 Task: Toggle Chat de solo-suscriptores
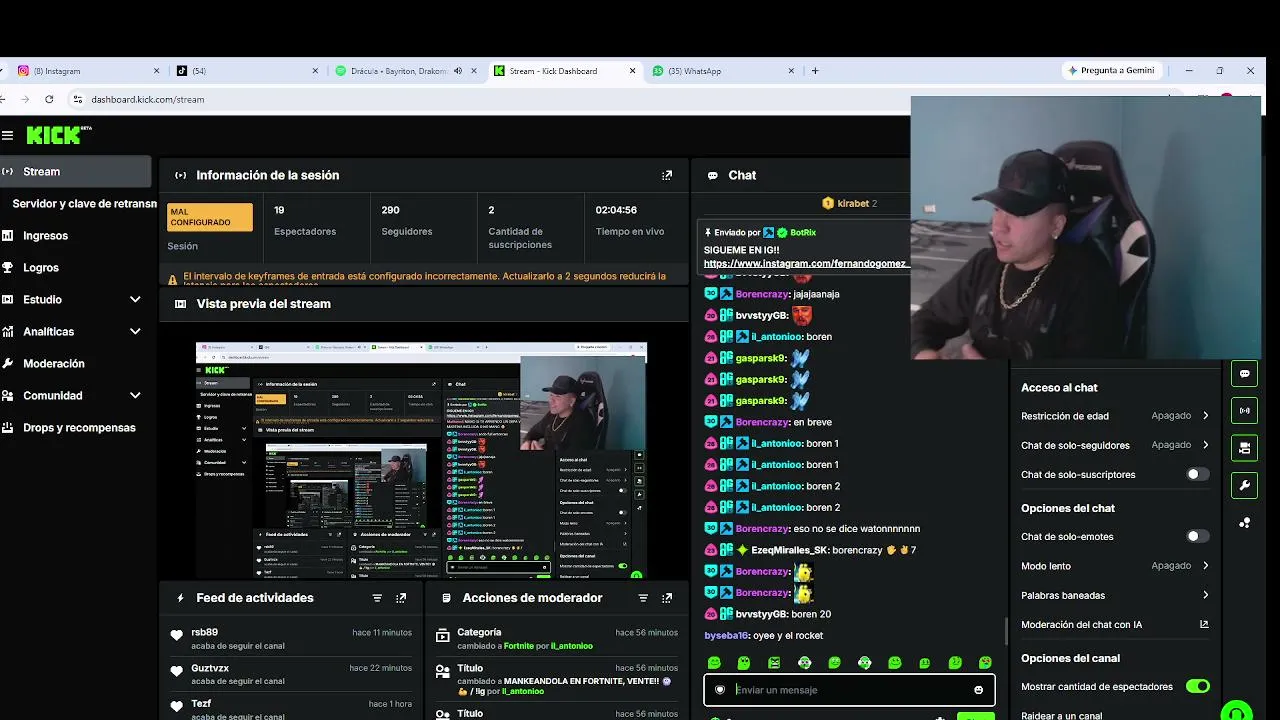pos(1197,474)
